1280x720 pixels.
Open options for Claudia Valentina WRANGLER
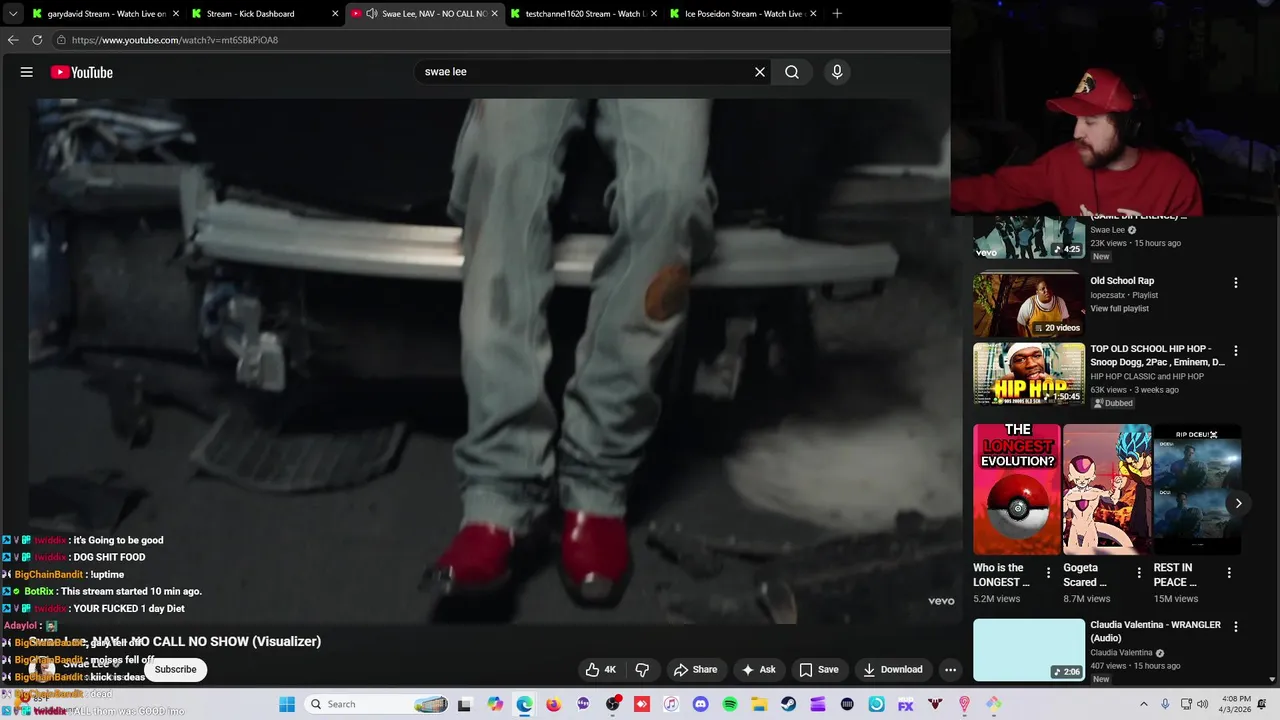click(x=1236, y=627)
